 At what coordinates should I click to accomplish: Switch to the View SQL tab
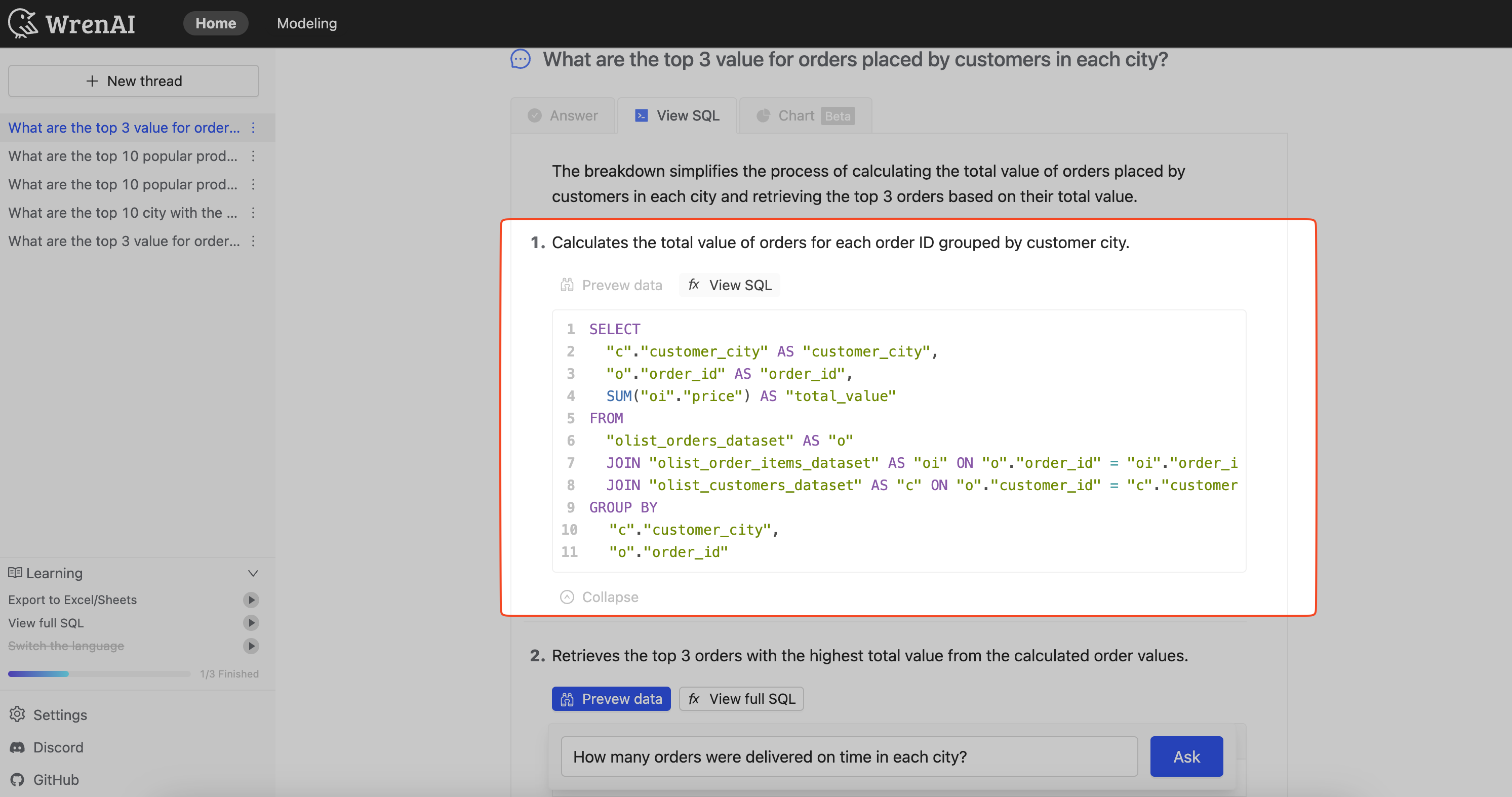677,115
